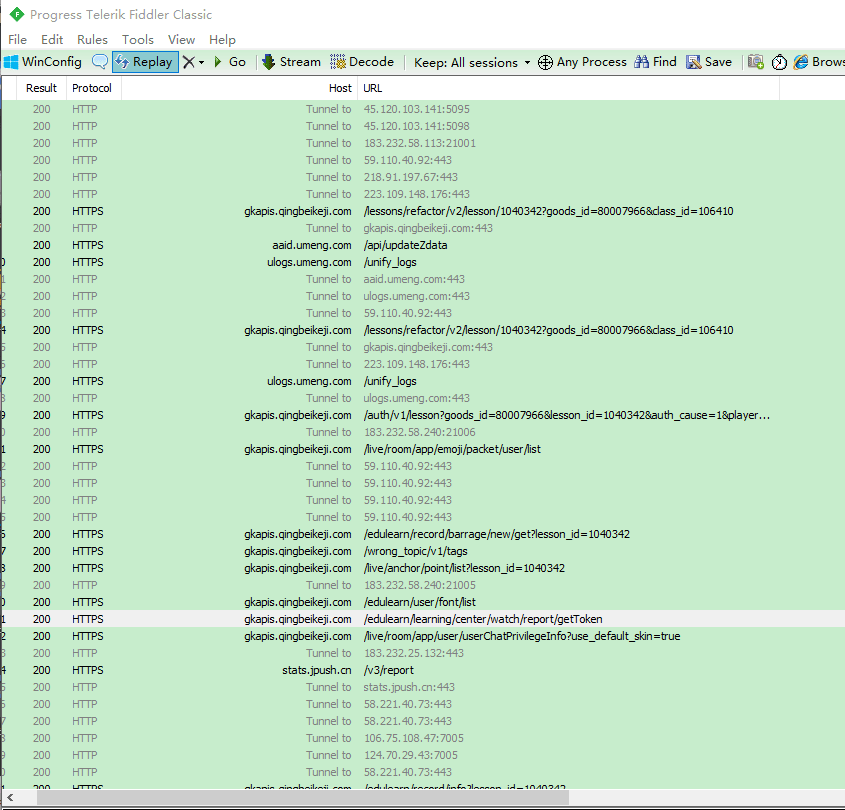Open the Tools menu
This screenshot has height=810, width=845.
(137, 39)
